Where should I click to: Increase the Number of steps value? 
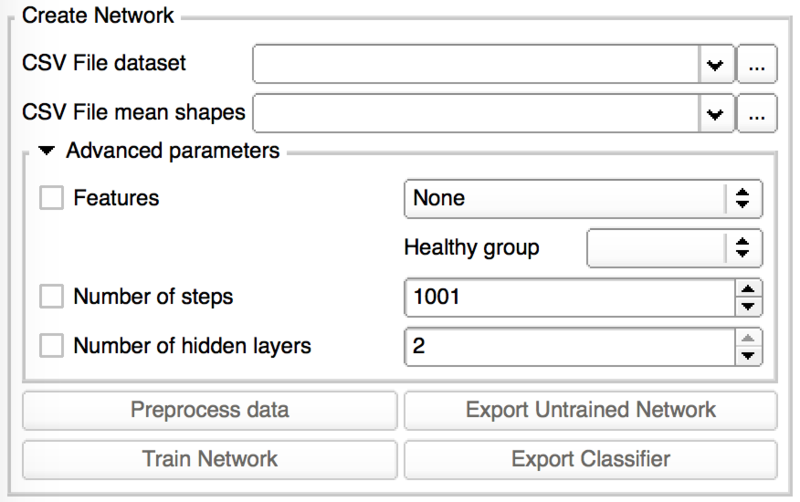click(748, 288)
